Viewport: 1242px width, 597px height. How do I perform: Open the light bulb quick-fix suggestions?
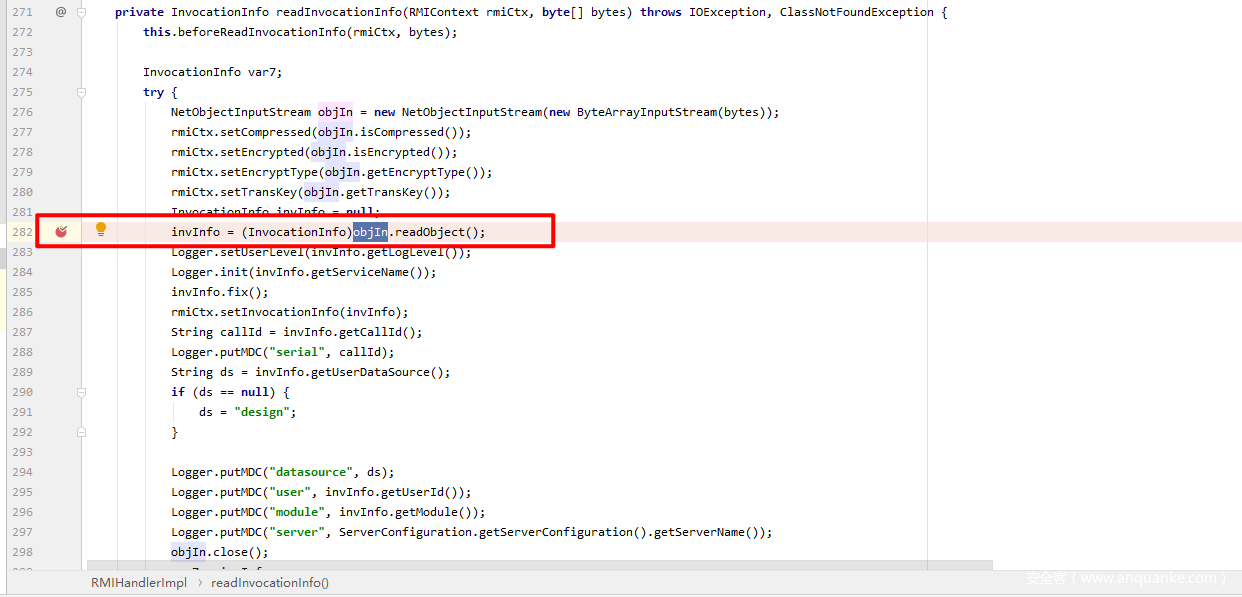coord(100,230)
